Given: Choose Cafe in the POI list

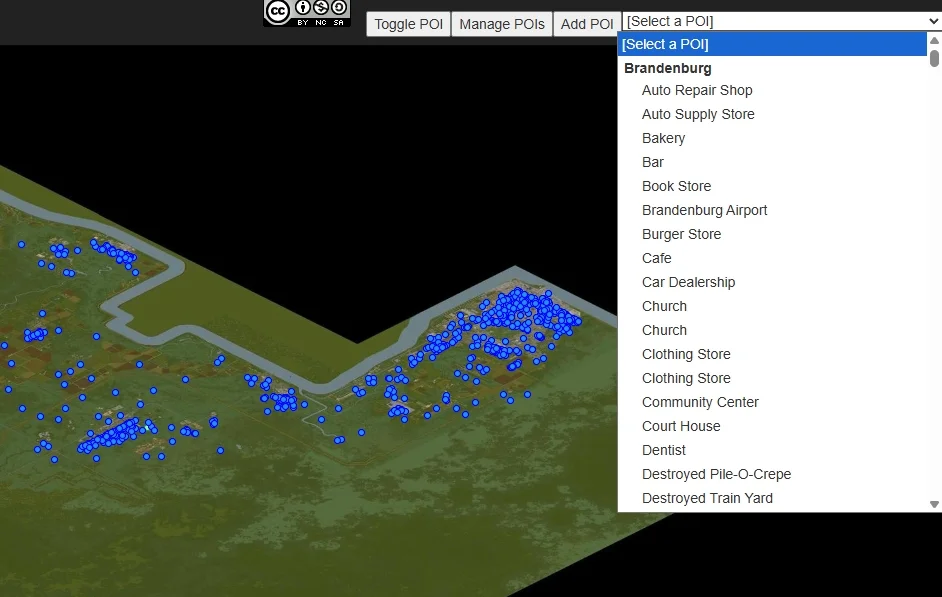Looking at the screenshot, I should [773, 258].
